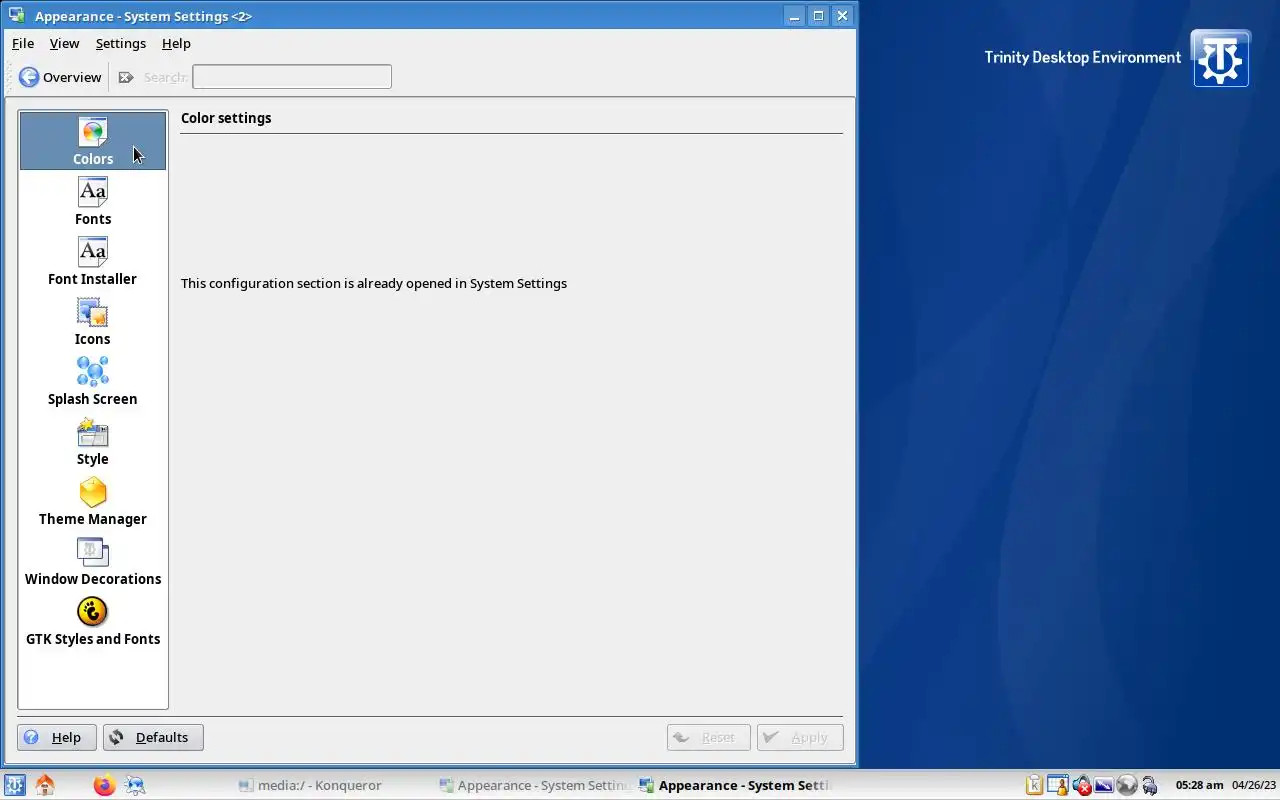Open the Home folder from taskbar
This screenshot has width=1280, height=800.
(44, 785)
